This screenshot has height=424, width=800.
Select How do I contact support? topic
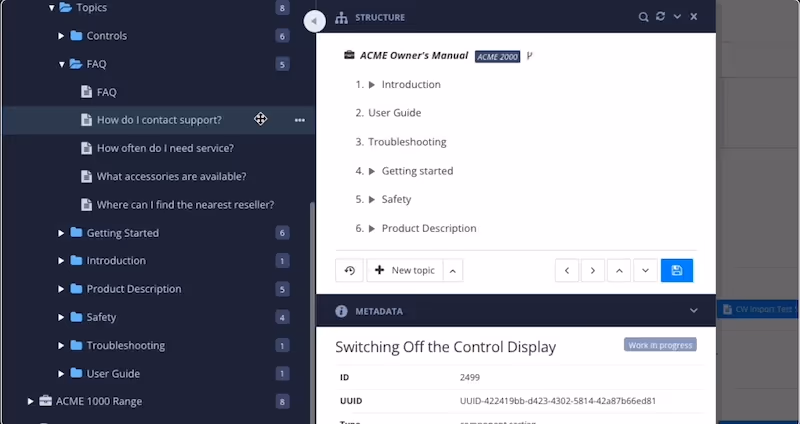pyautogui.click(x=159, y=120)
